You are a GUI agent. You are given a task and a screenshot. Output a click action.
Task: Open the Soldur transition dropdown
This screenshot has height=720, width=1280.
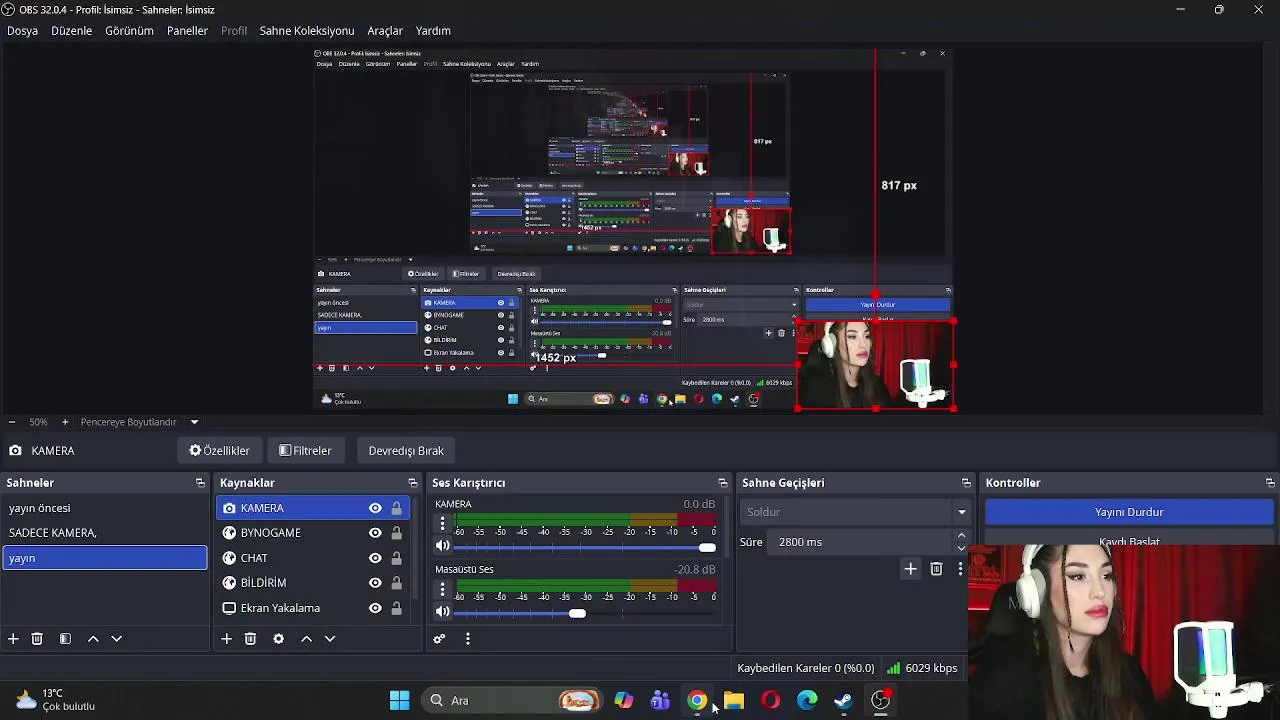click(x=856, y=512)
